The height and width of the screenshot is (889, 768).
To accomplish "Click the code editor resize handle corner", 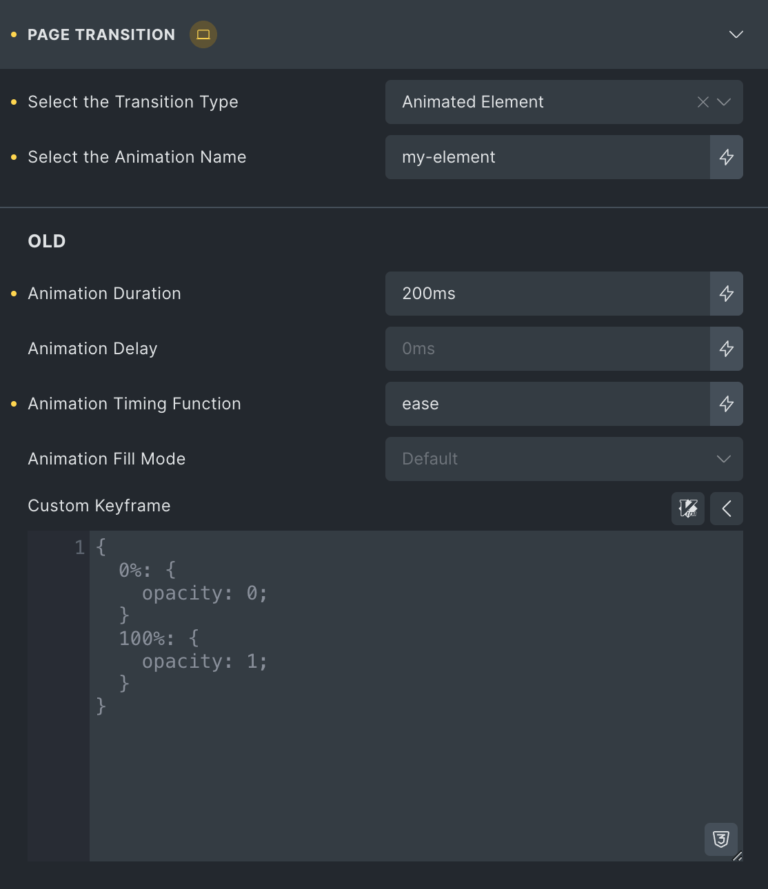I will tap(737, 856).
